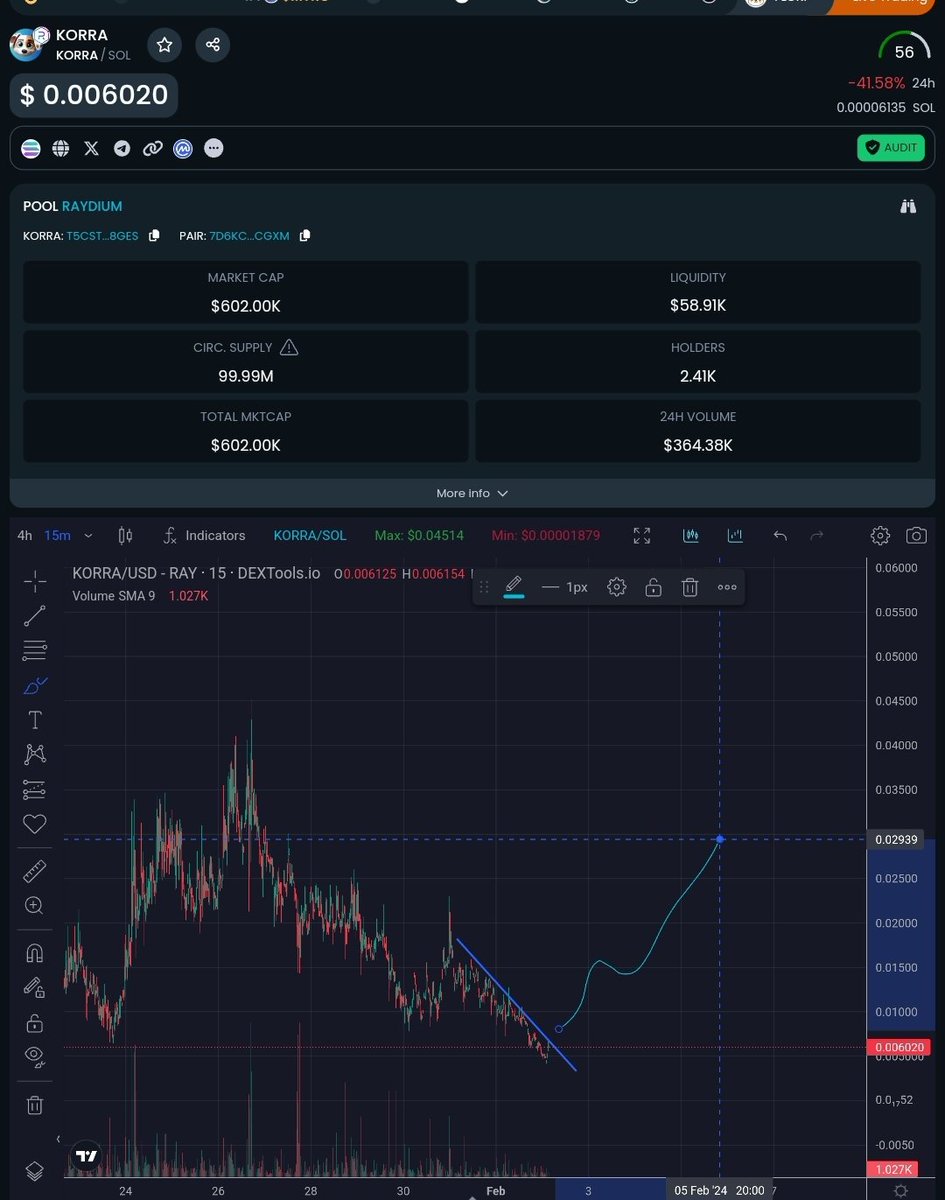945x1200 pixels.
Task: Switch to the 4h timeframe
Action: pos(24,535)
